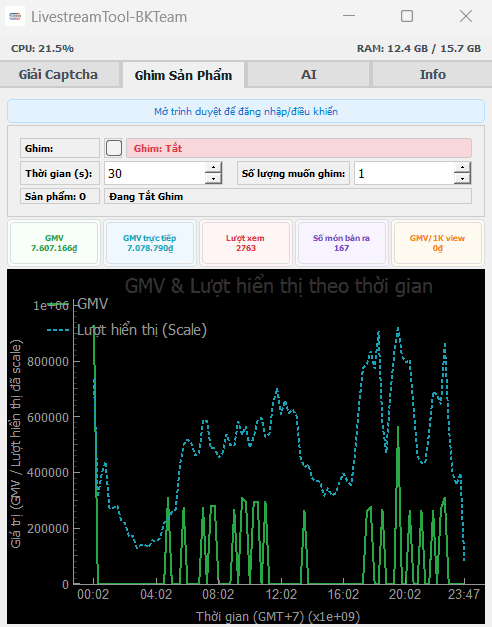Click the 12:02 tick on the time axis

click(x=281, y=594)
